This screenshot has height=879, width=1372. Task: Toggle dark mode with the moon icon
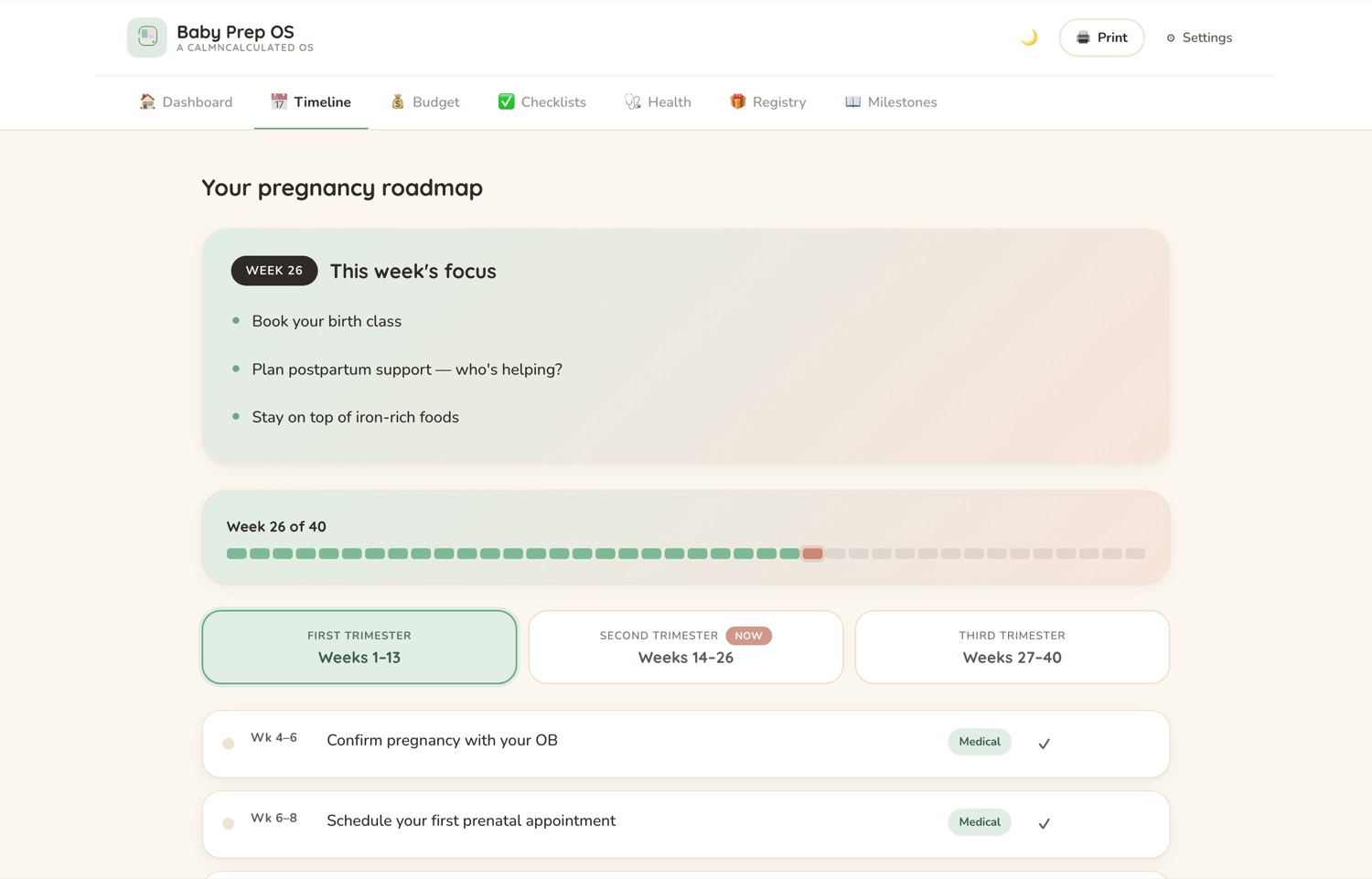coord(1029,38)
